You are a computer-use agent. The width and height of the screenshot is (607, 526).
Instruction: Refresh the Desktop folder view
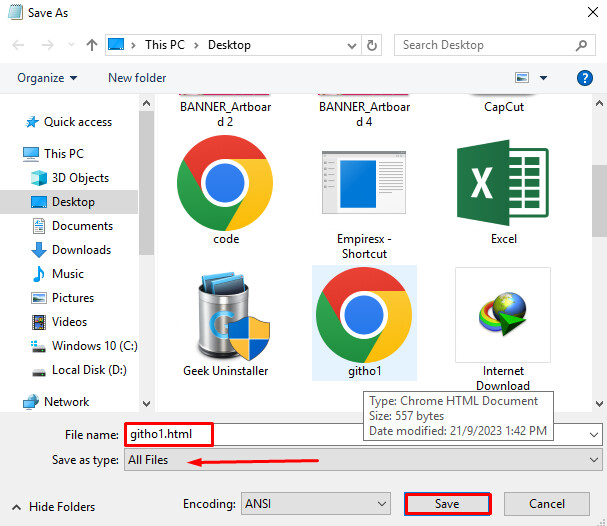373,45
